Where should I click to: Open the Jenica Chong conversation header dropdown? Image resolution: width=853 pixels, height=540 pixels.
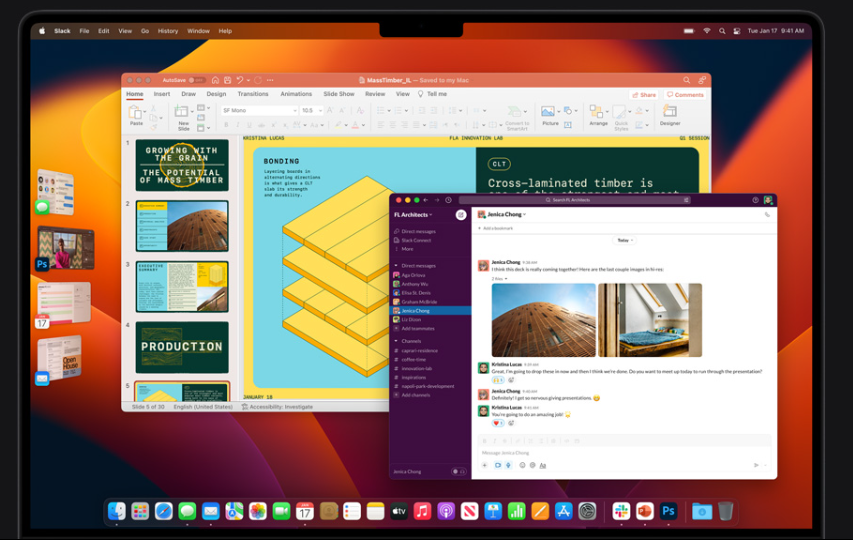click(x=505, y=214)
